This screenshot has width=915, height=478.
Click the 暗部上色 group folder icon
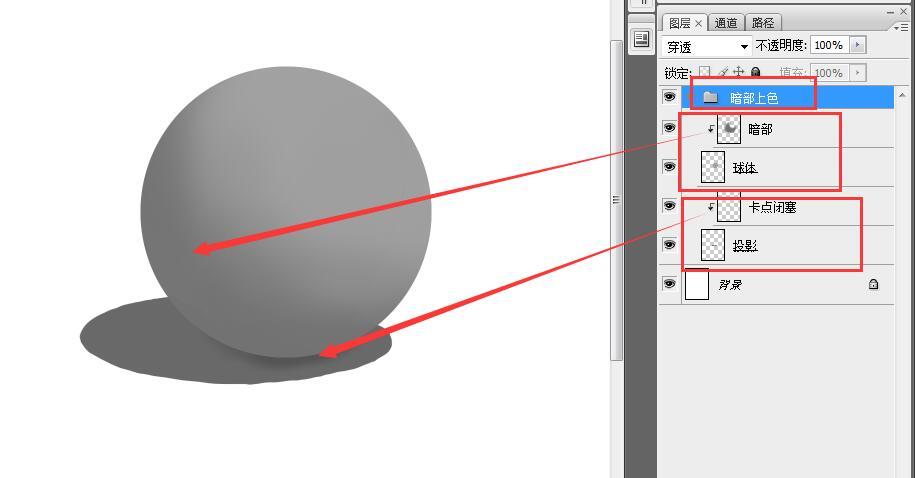pyautogui.click(x=710, y=97)
